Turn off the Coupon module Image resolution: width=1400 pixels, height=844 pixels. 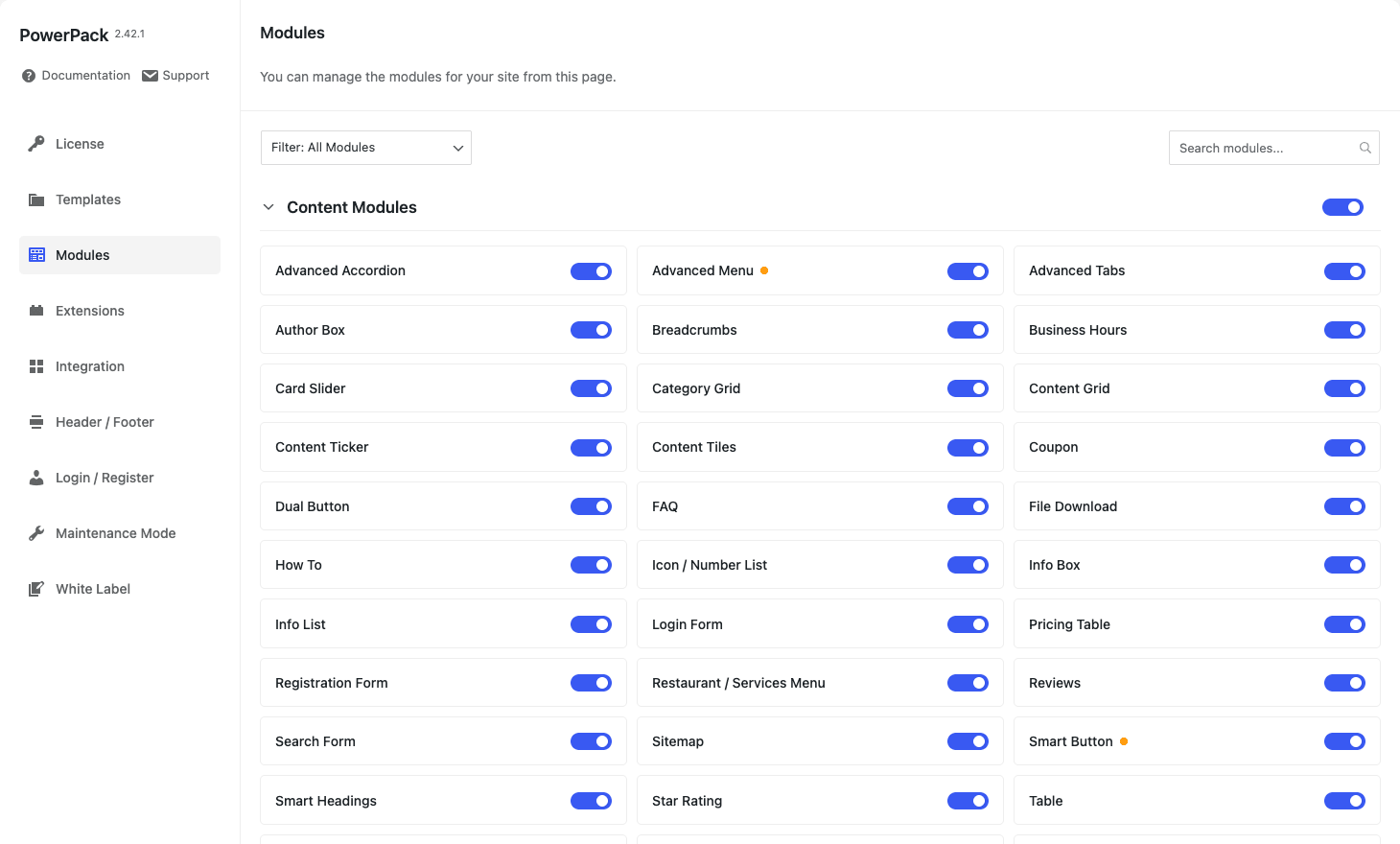tap(1344, 448)
